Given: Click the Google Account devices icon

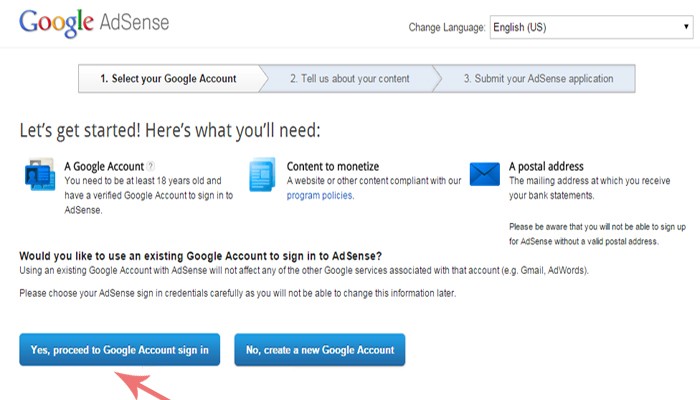Looking at the screenshot, I should click(39, 176).
